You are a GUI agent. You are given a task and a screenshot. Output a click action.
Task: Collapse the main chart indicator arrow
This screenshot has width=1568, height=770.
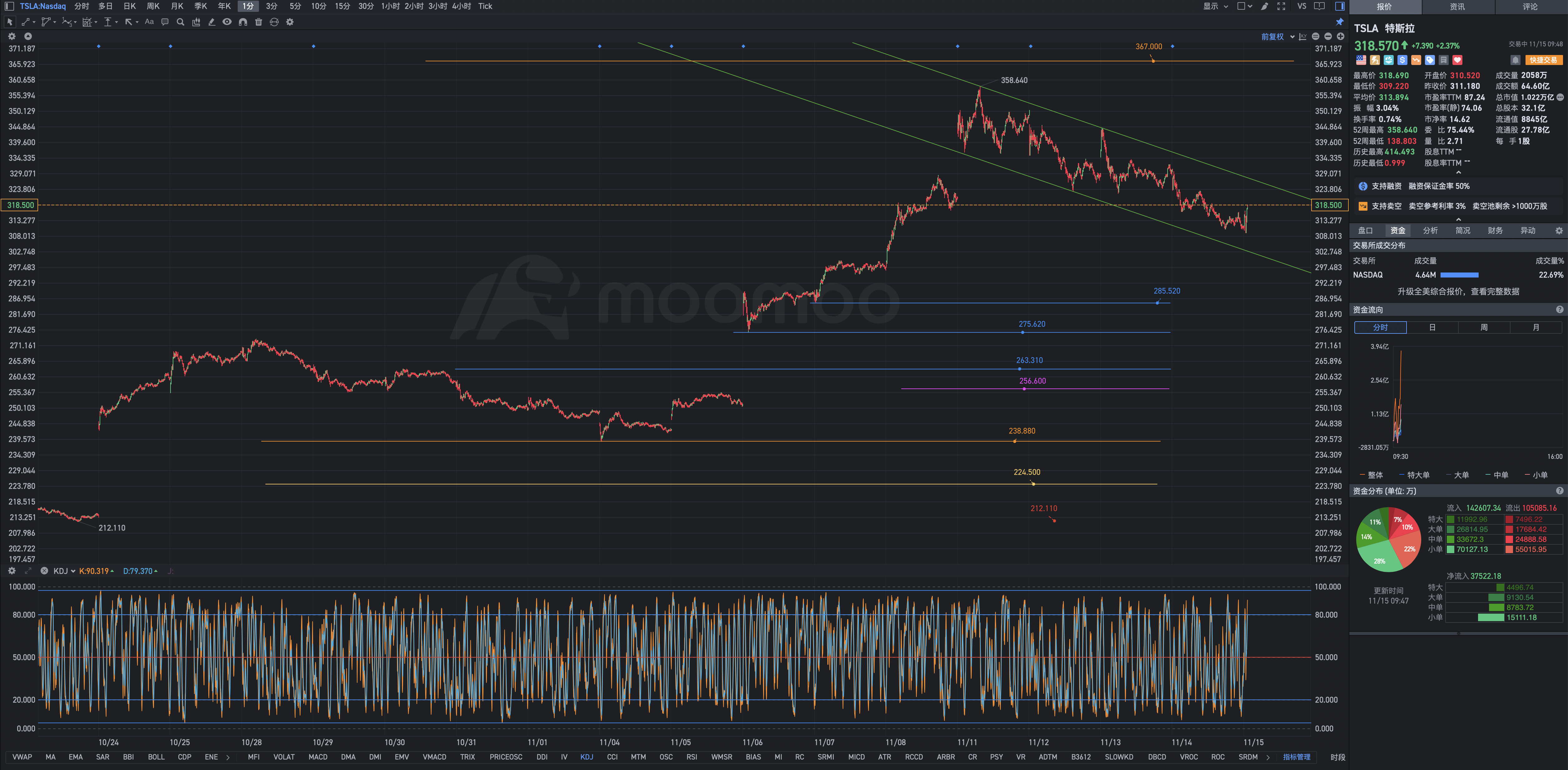click(x=27, y=37)
